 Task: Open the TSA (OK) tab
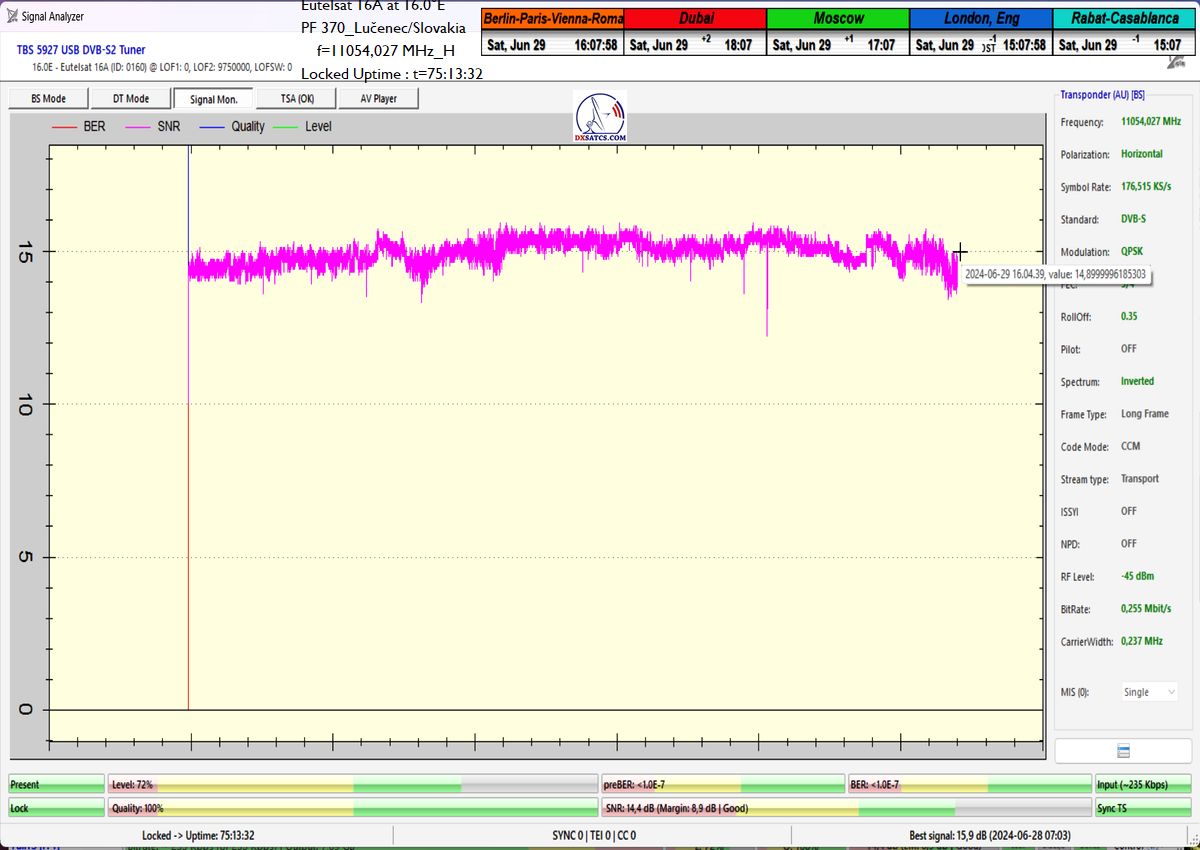click(x=295, y=99)
